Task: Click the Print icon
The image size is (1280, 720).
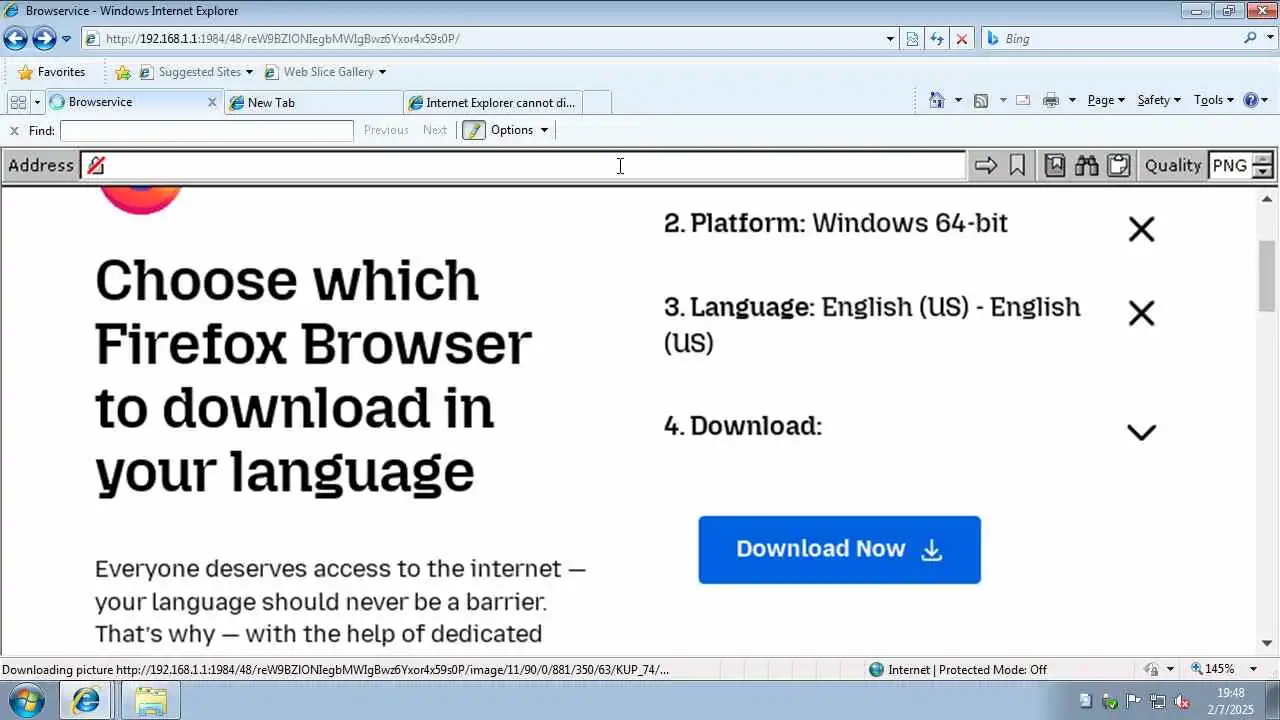Action: coord(1050,100)
